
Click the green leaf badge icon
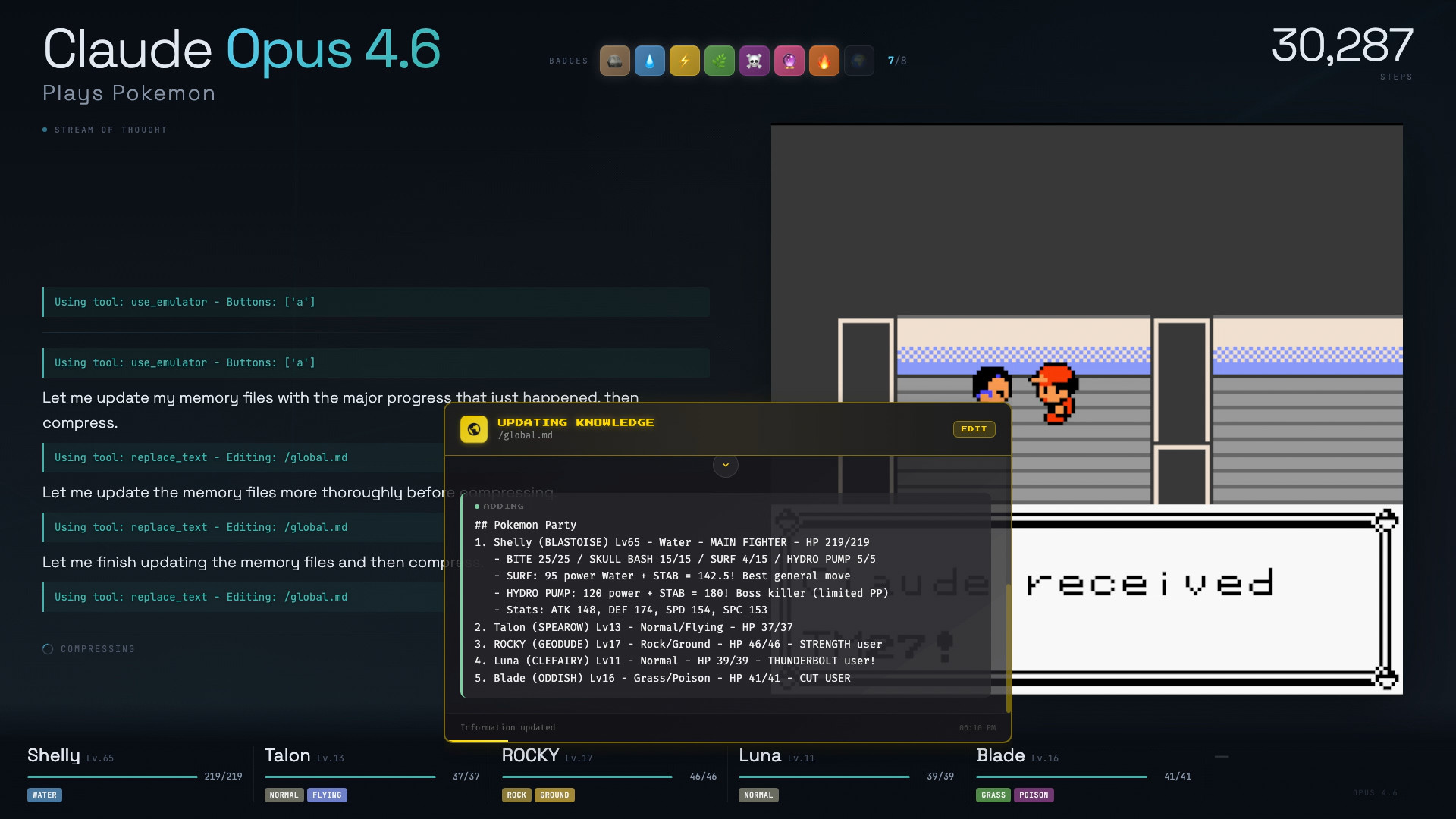point(719,61)
